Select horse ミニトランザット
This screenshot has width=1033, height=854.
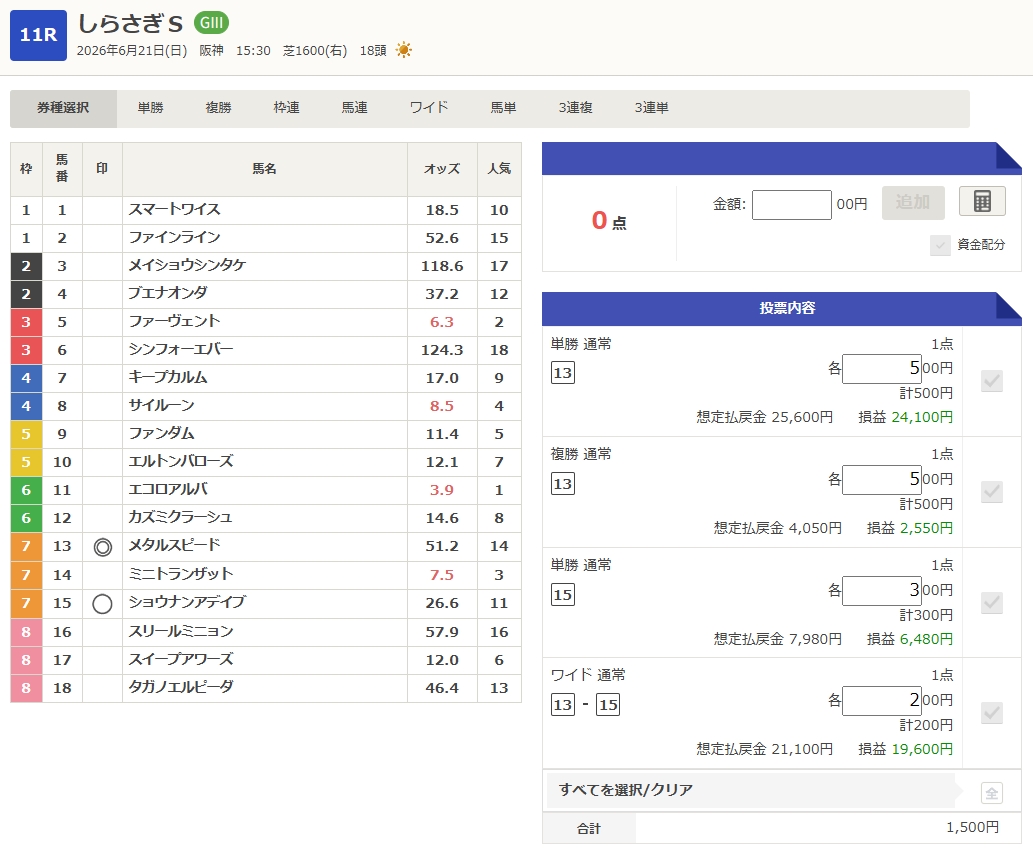pos(181,575)
